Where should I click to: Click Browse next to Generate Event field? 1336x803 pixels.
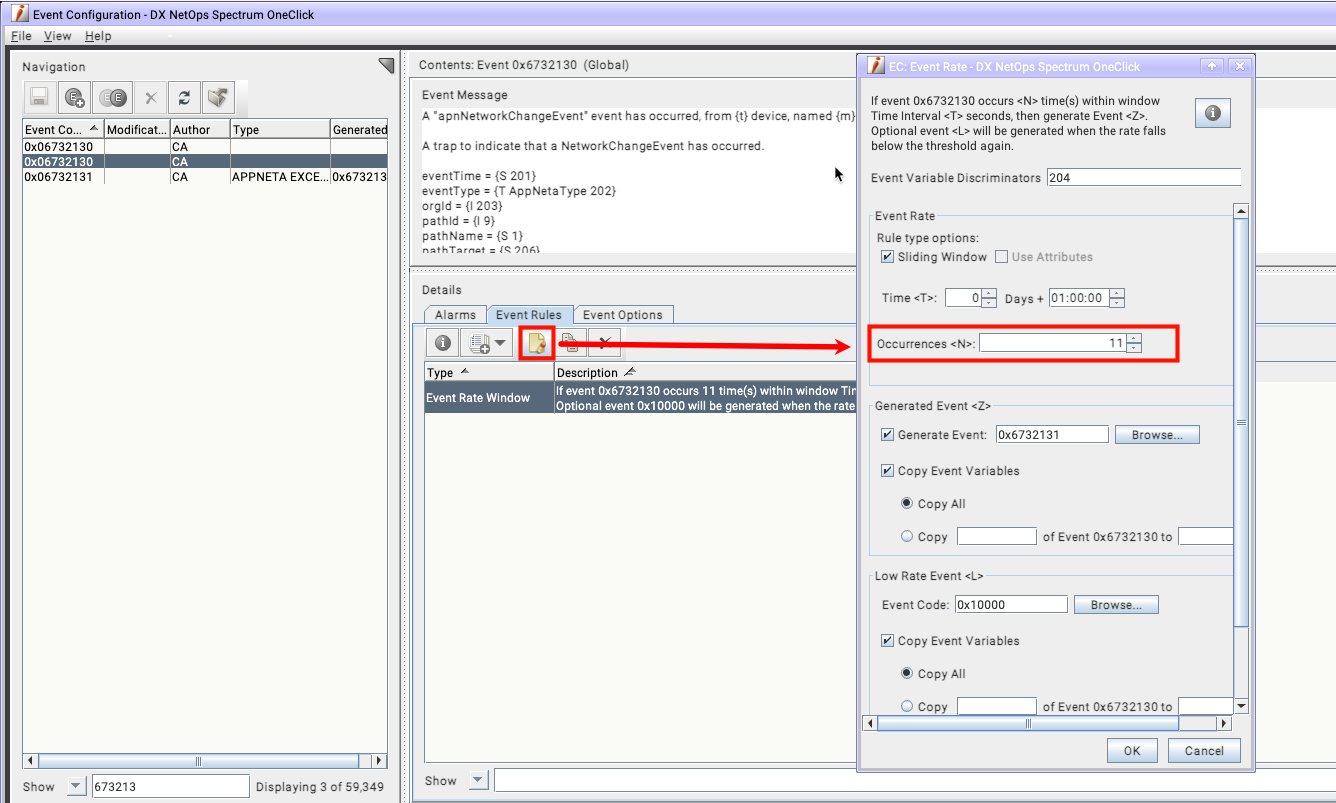click(1157, 435)
